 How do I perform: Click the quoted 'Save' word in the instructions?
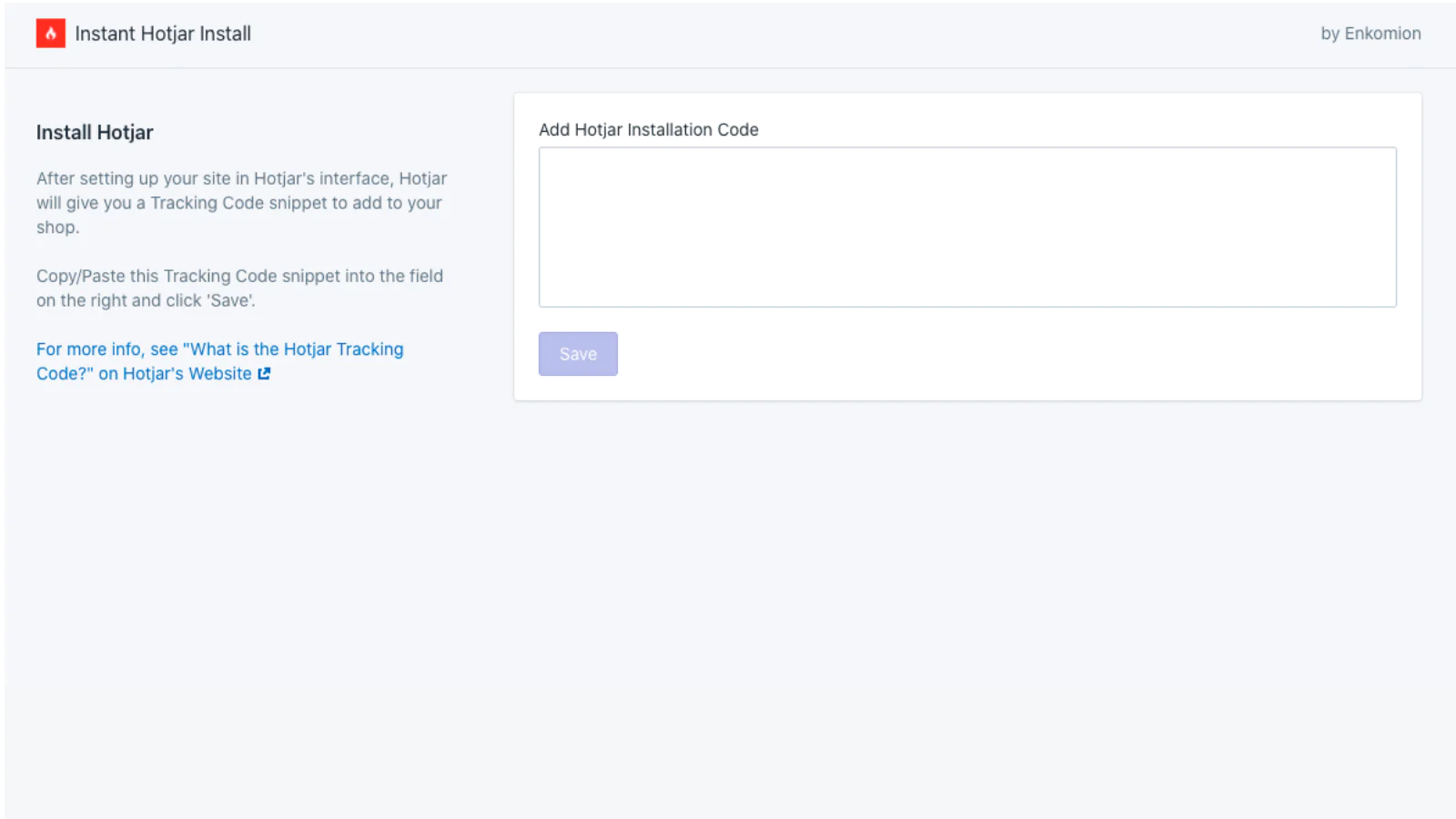(x=232, y=301)
